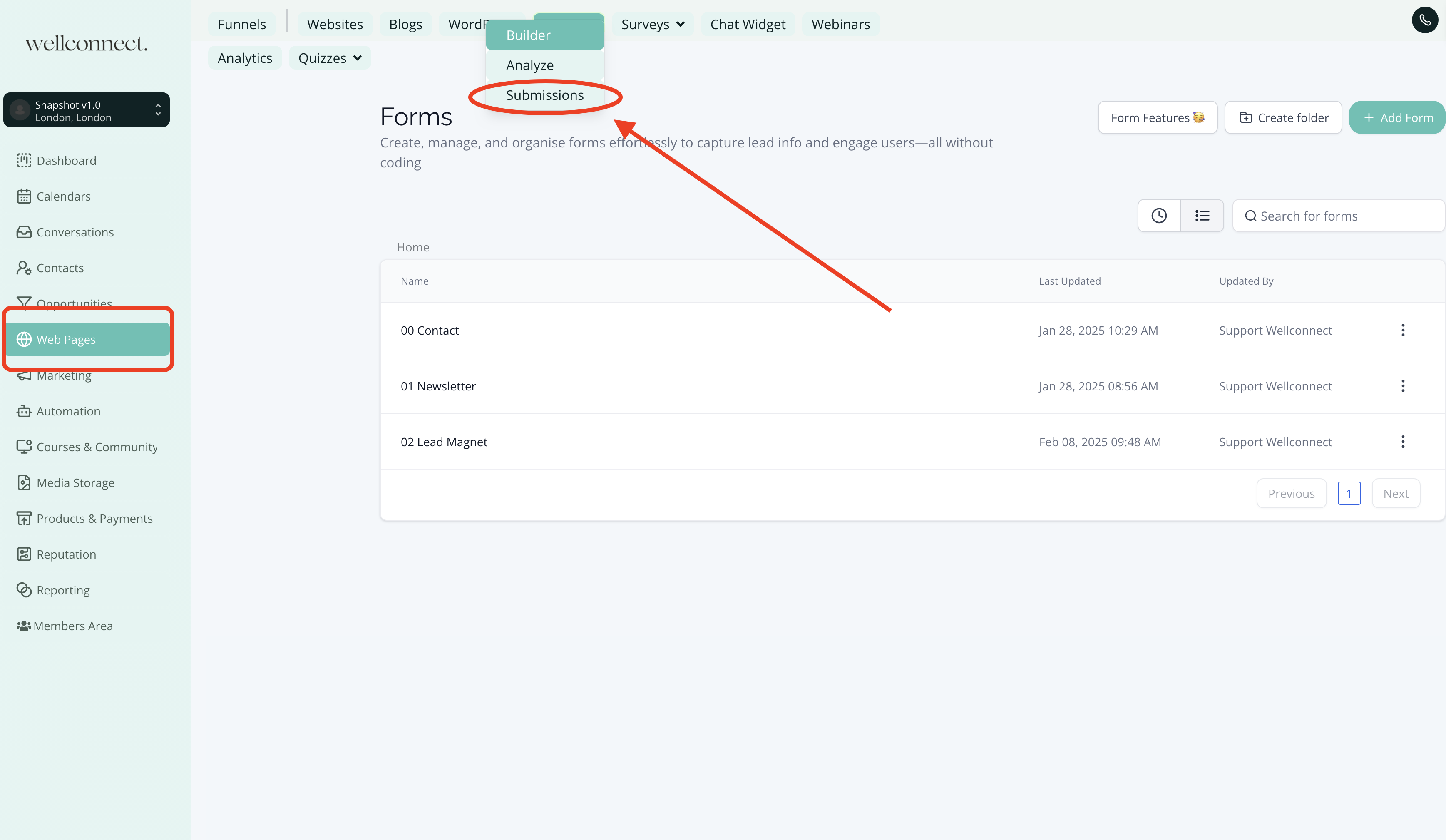The width and height of the screenshot is (1446, 840).
Task: Open Reputation in the sidebar
Action: pyautogui.click(x=66, y=554)
